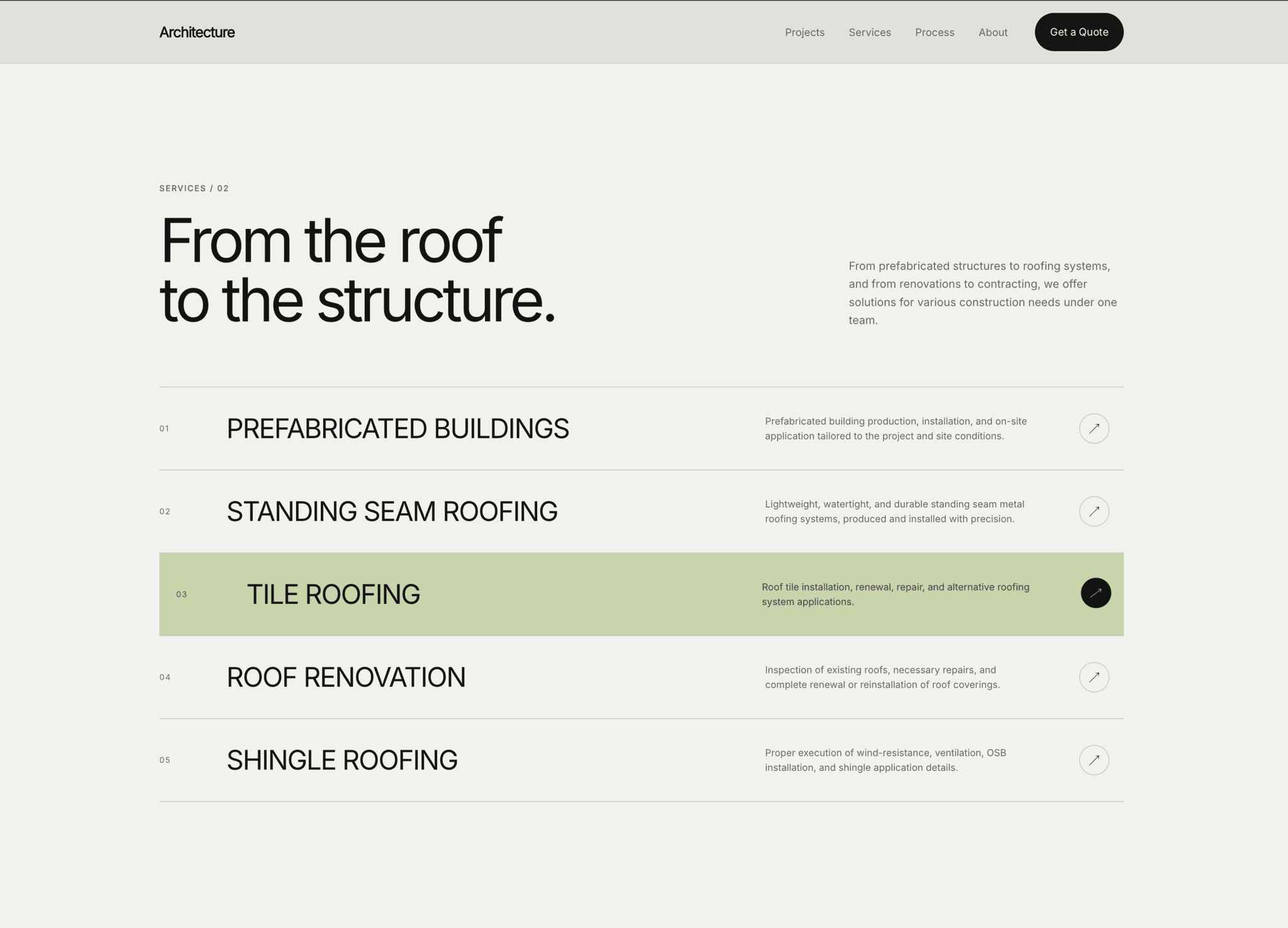Click the row number "03"
This screenshot has width=1288, height=928.
(x=182, y=595)
